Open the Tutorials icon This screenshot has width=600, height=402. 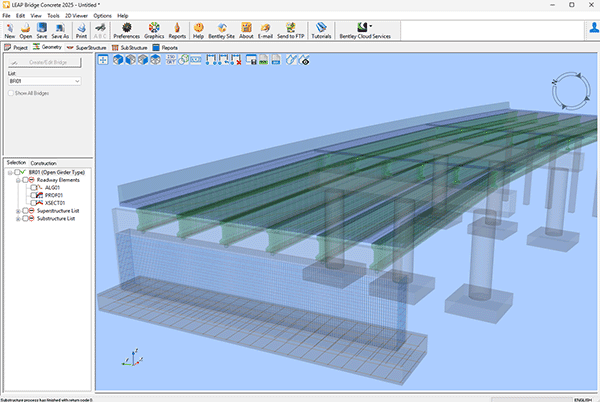pos(321,28)
